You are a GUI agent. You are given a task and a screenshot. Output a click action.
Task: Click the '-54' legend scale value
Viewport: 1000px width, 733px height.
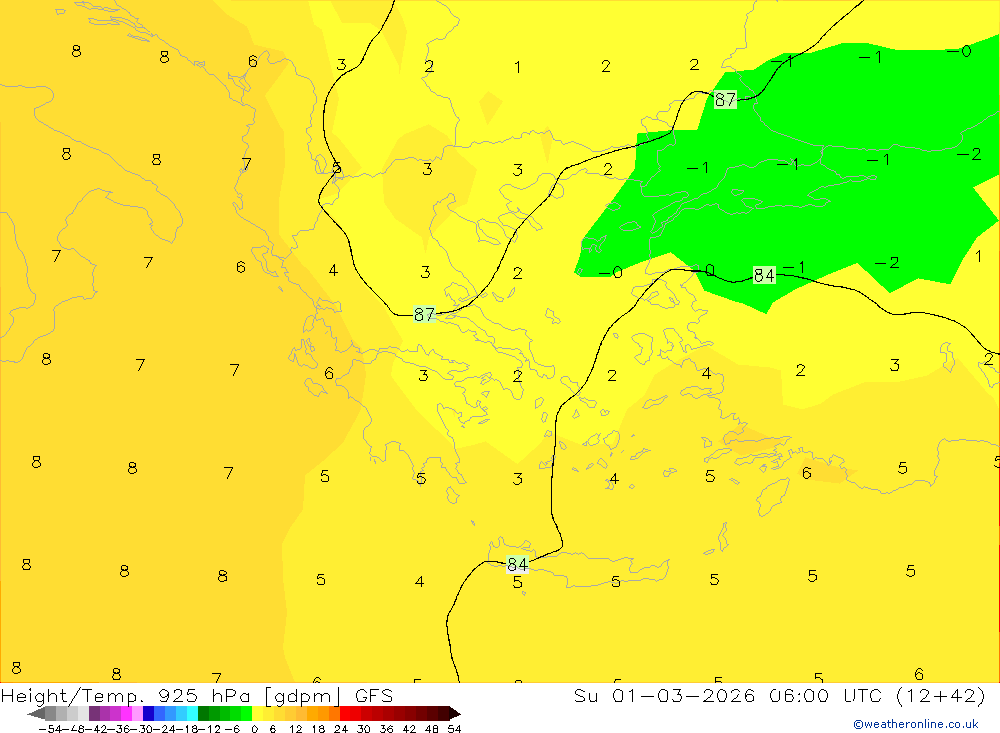click(x=51, y=729)
